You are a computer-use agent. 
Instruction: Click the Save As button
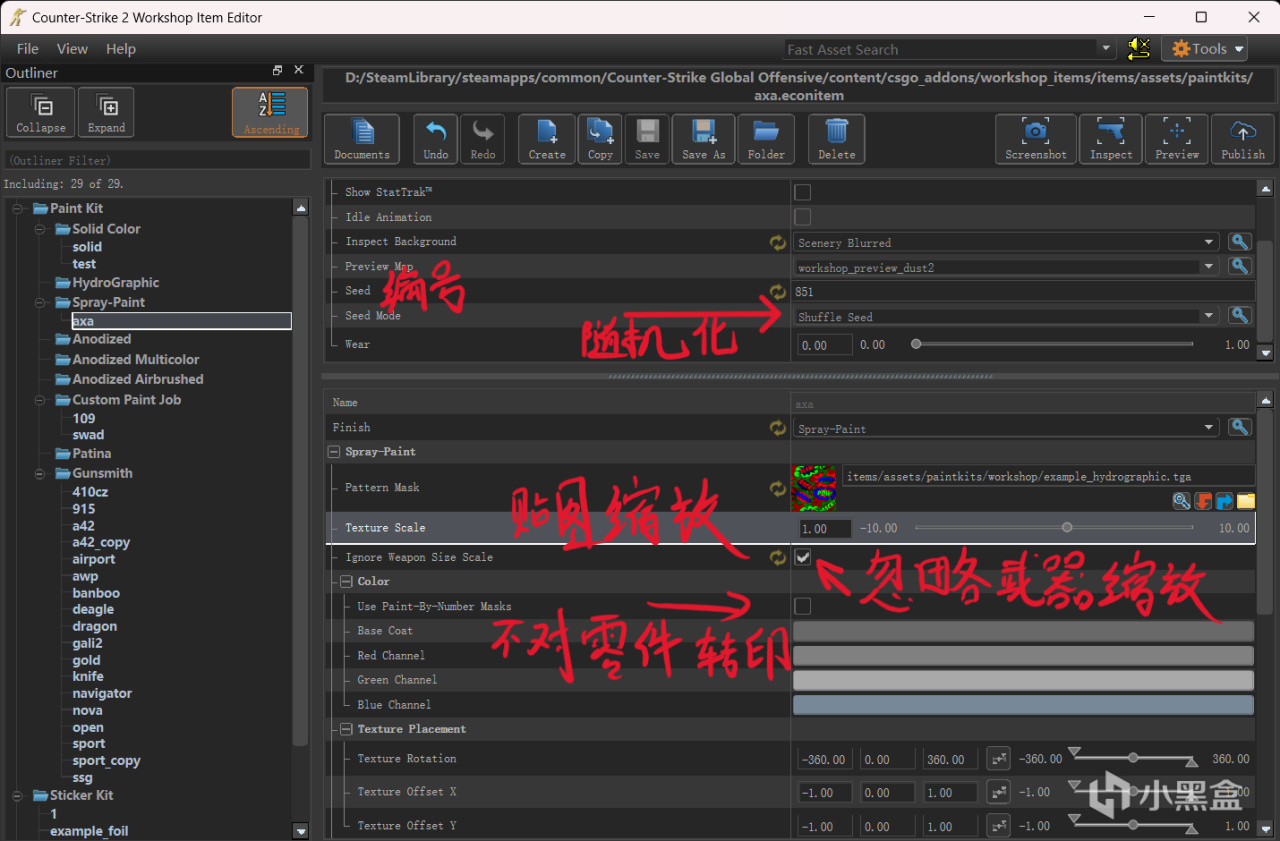coord(704,139)
